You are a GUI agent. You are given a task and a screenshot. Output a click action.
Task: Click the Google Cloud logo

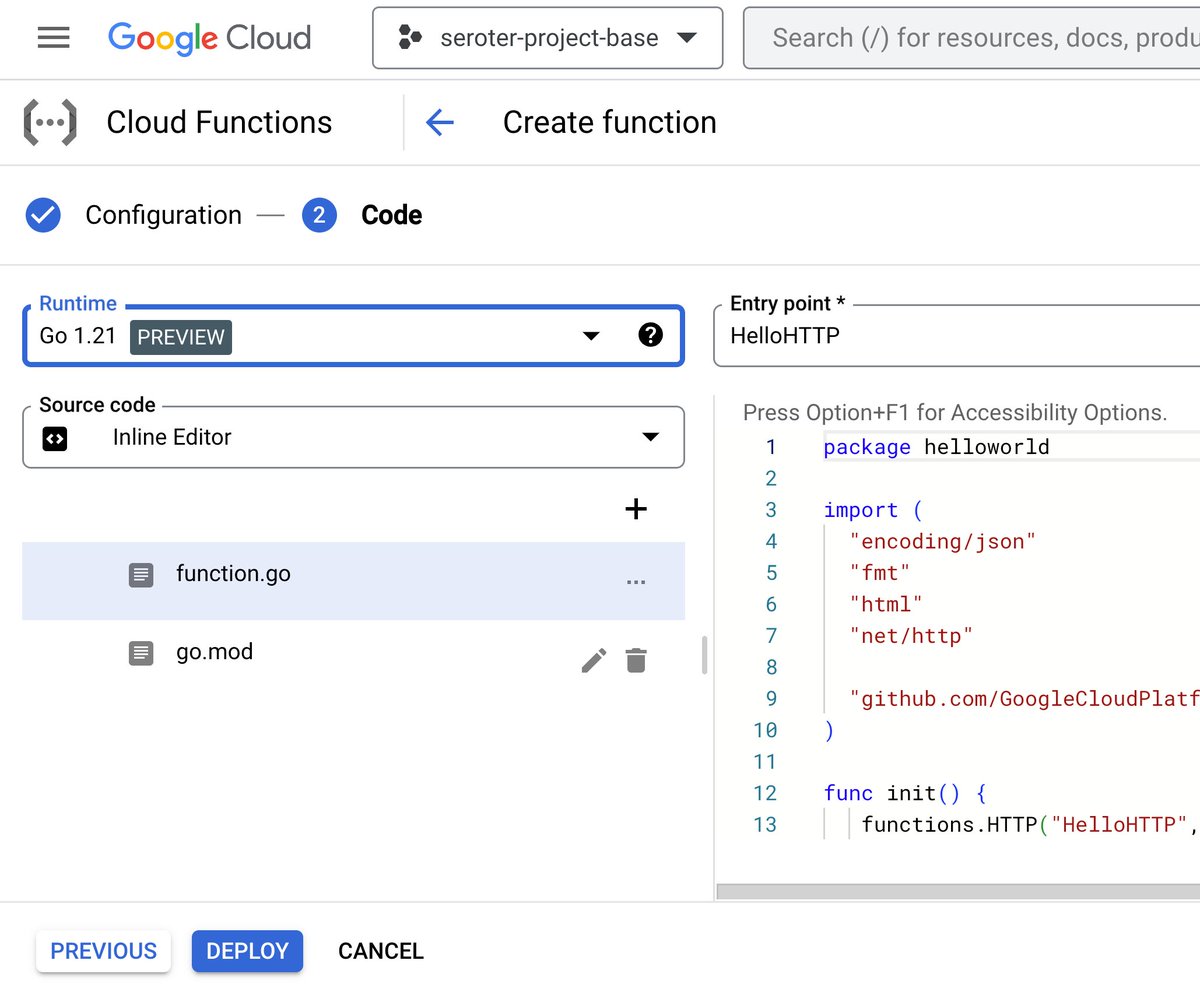pyautogui.click(x=210, y=38)
